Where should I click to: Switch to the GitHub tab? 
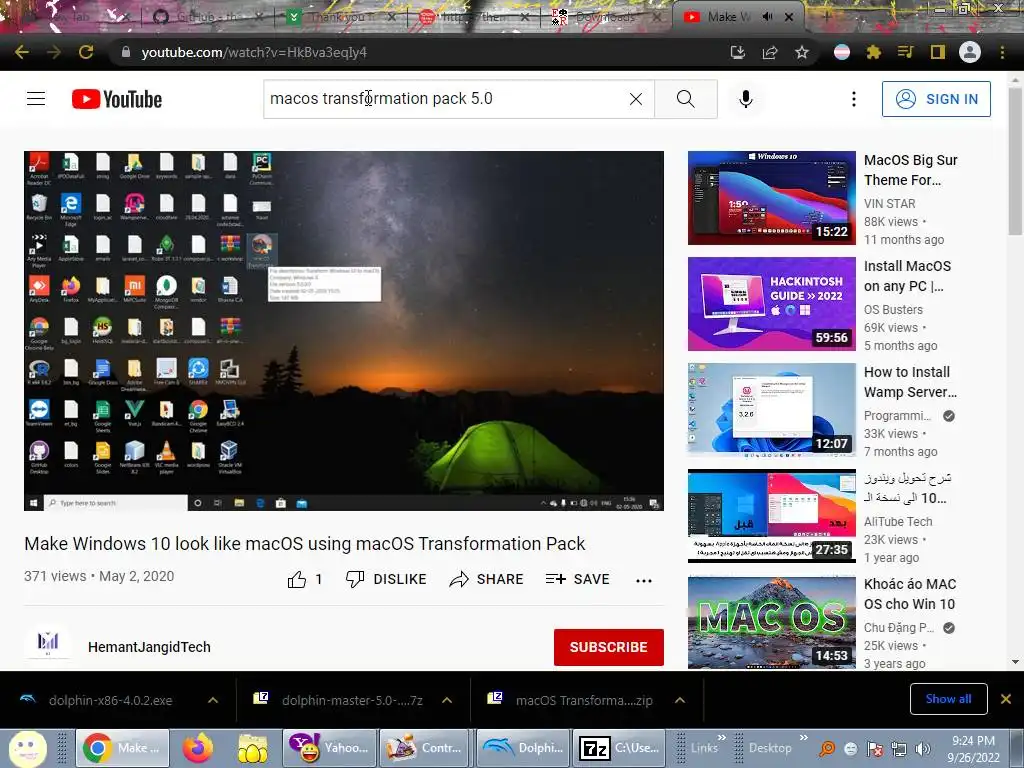pos(206,16)
